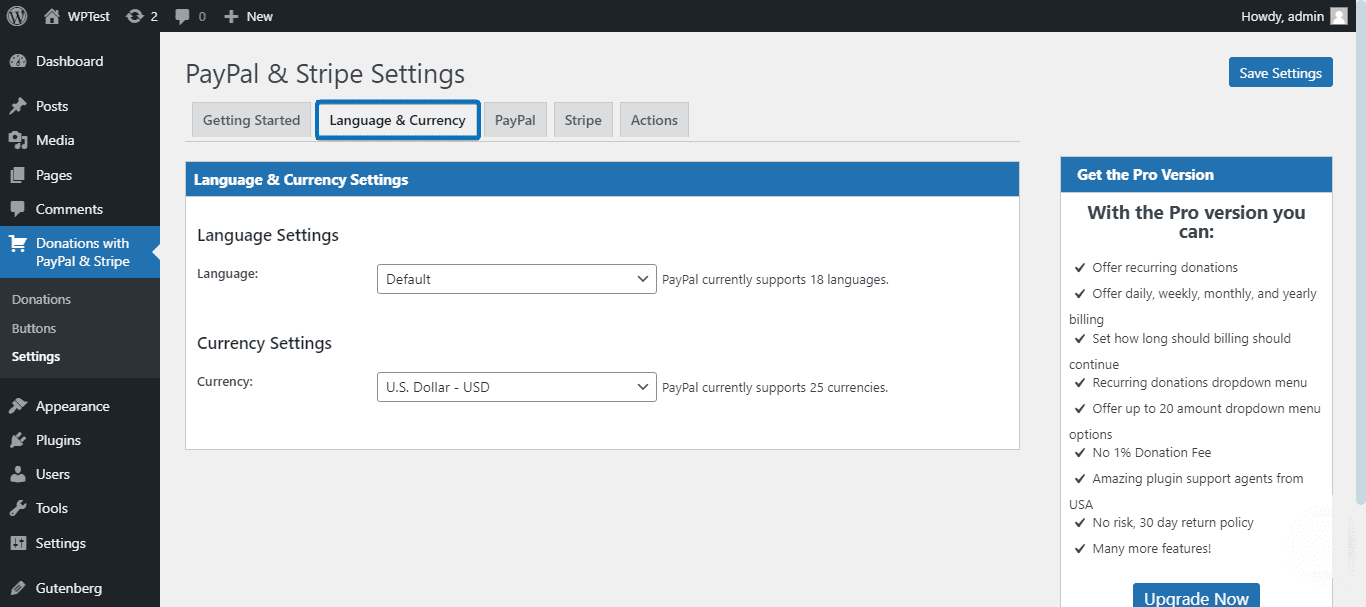Click the Upgrade Now button
Viewport: 1366px width, 607px height.
[1196, 597]
